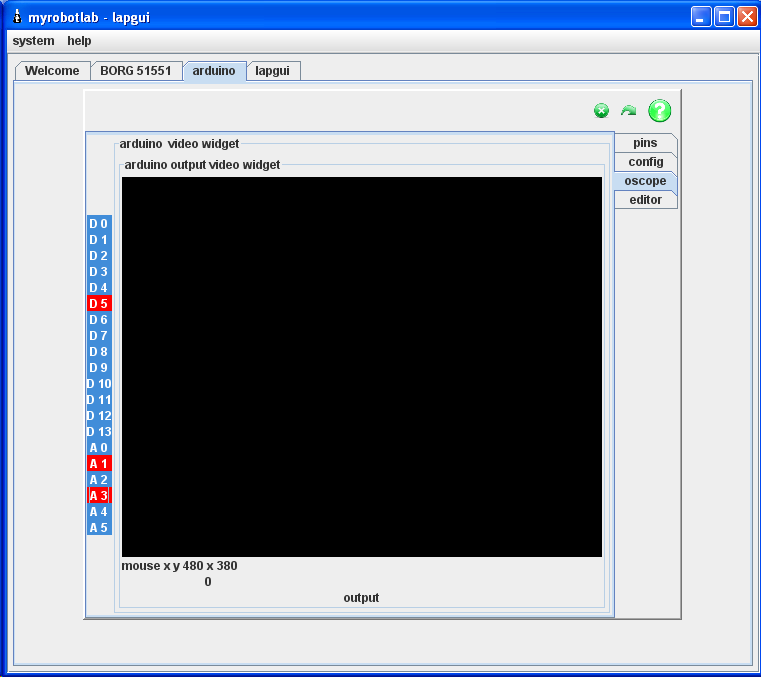Toggle trace for pin D 2
761x677 pixels.
coord(99,255)
